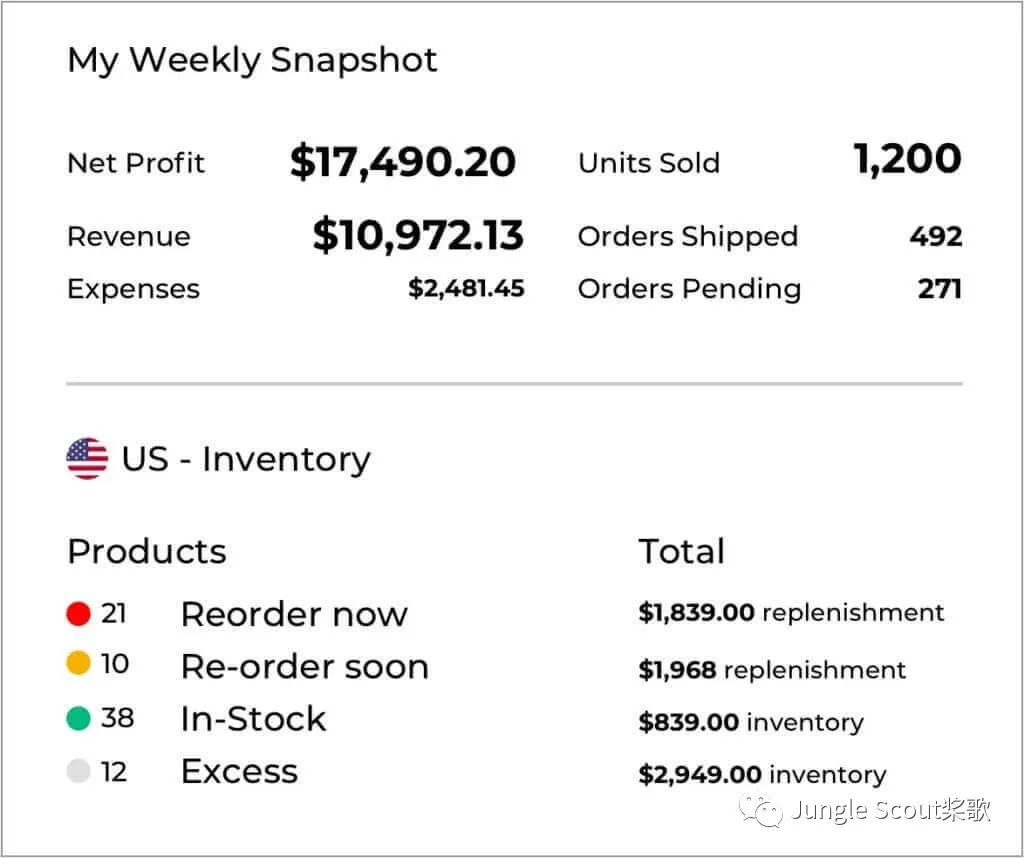Click the Revenue amount $10,972.13
Screen dimensions: 1024x858
point(418,235)
